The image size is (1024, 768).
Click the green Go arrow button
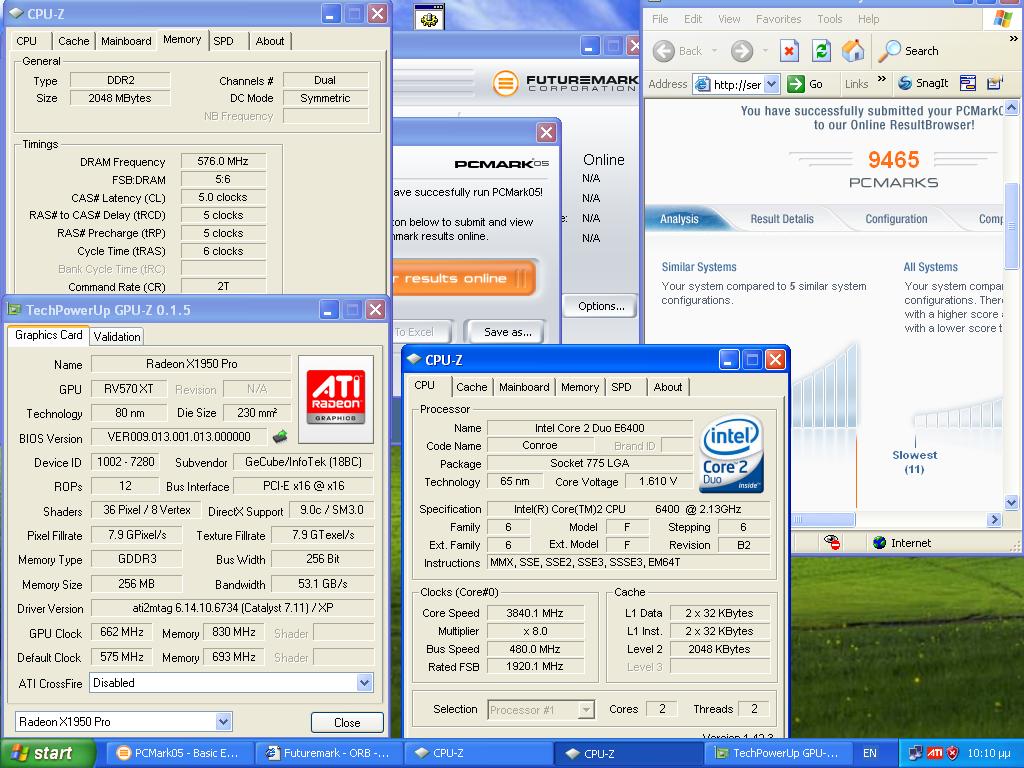pos(795,84)
